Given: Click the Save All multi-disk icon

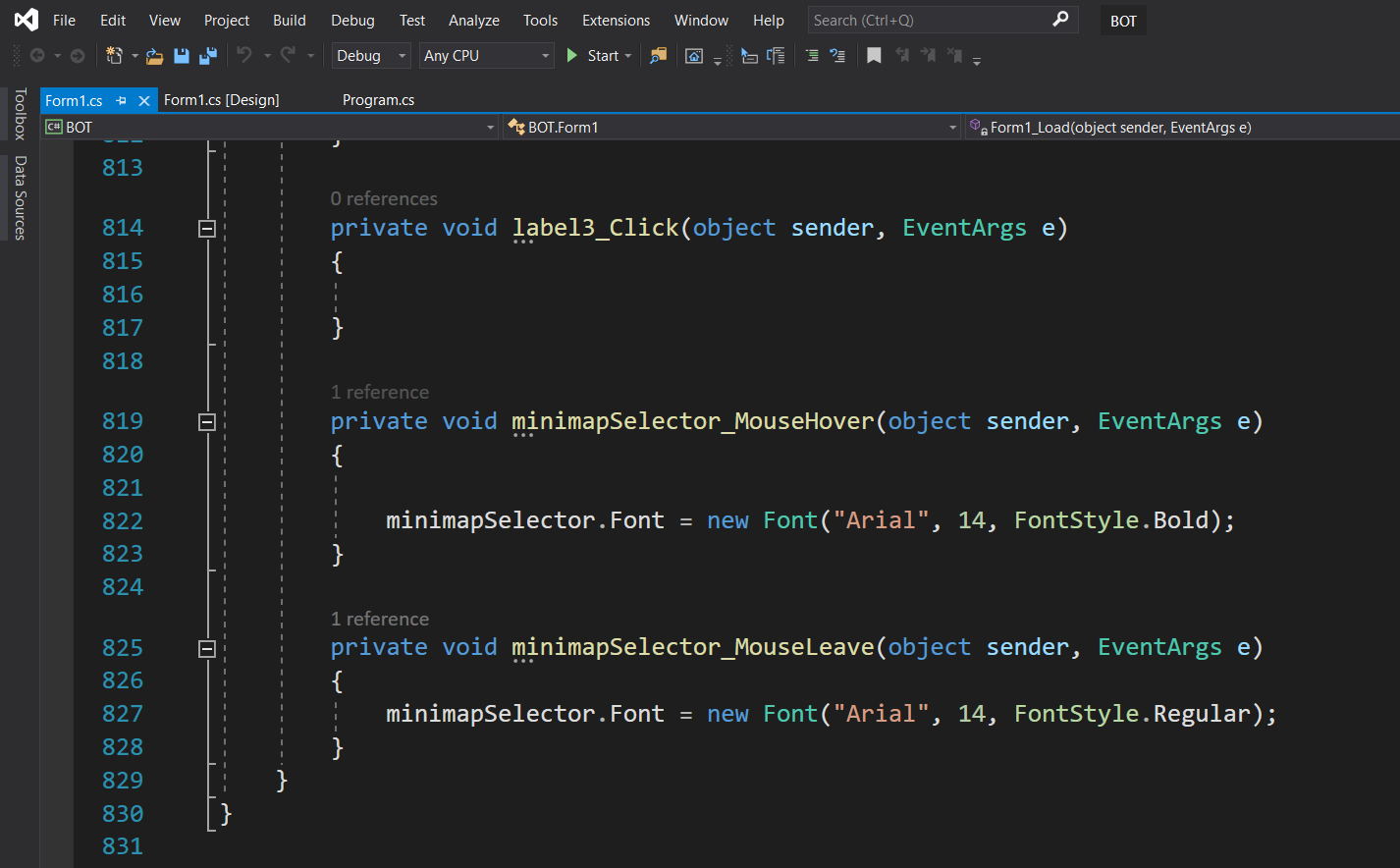Looking at the screenshot, I should point(208,56).
